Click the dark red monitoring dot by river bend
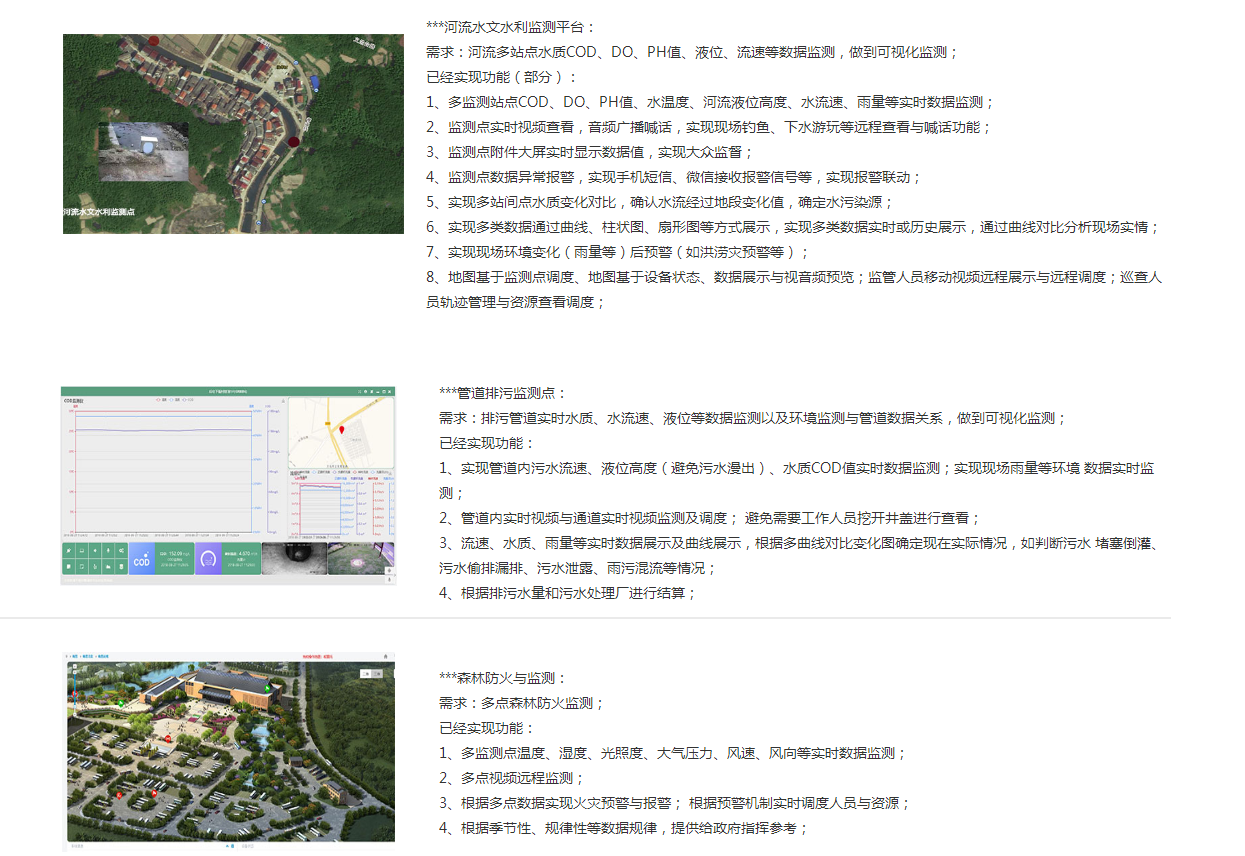The height and width of the screenshot is (856, 1245). (293, 142)
